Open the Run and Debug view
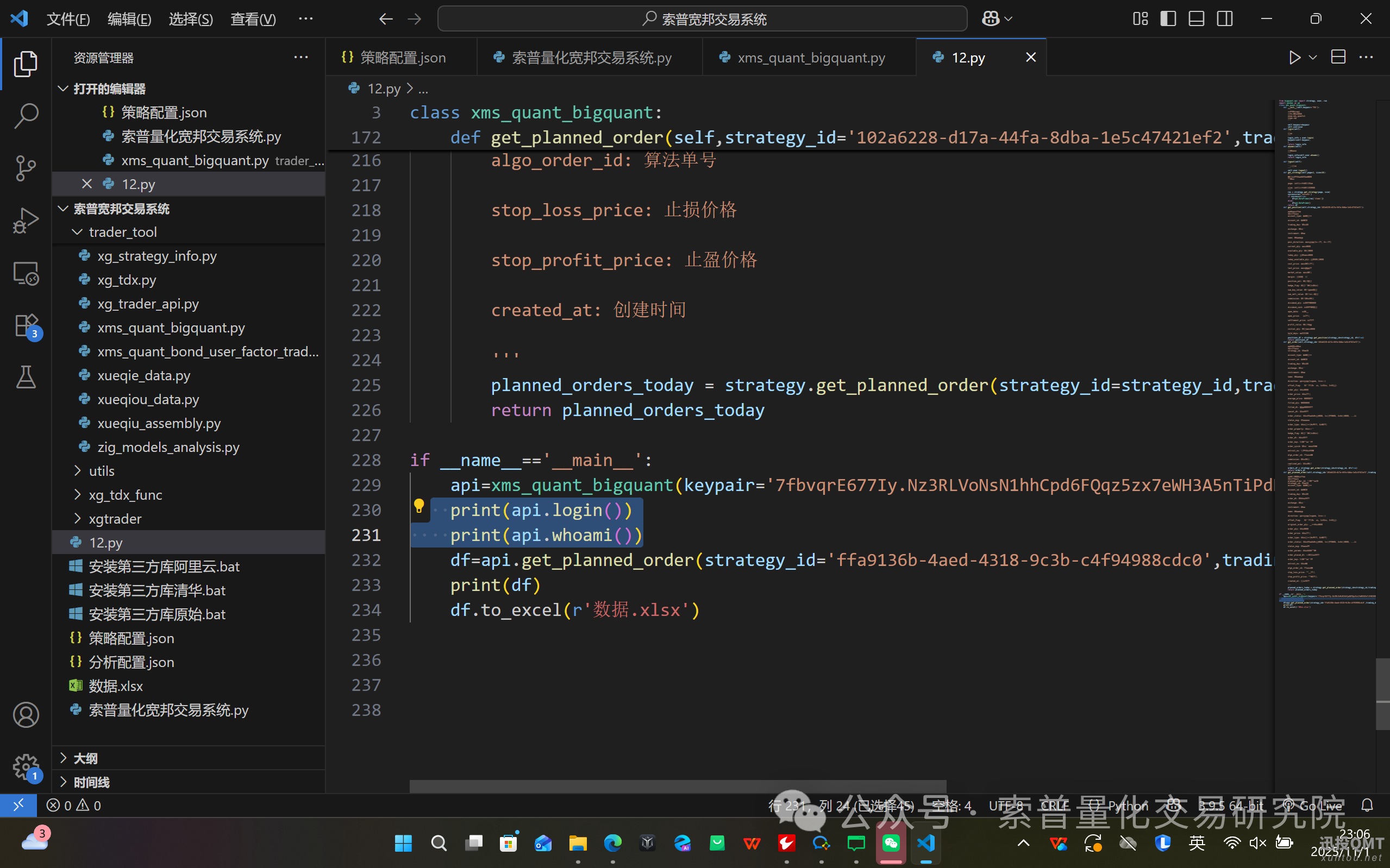This screenshot has width=1390, height=868. (x=26, y=221)
